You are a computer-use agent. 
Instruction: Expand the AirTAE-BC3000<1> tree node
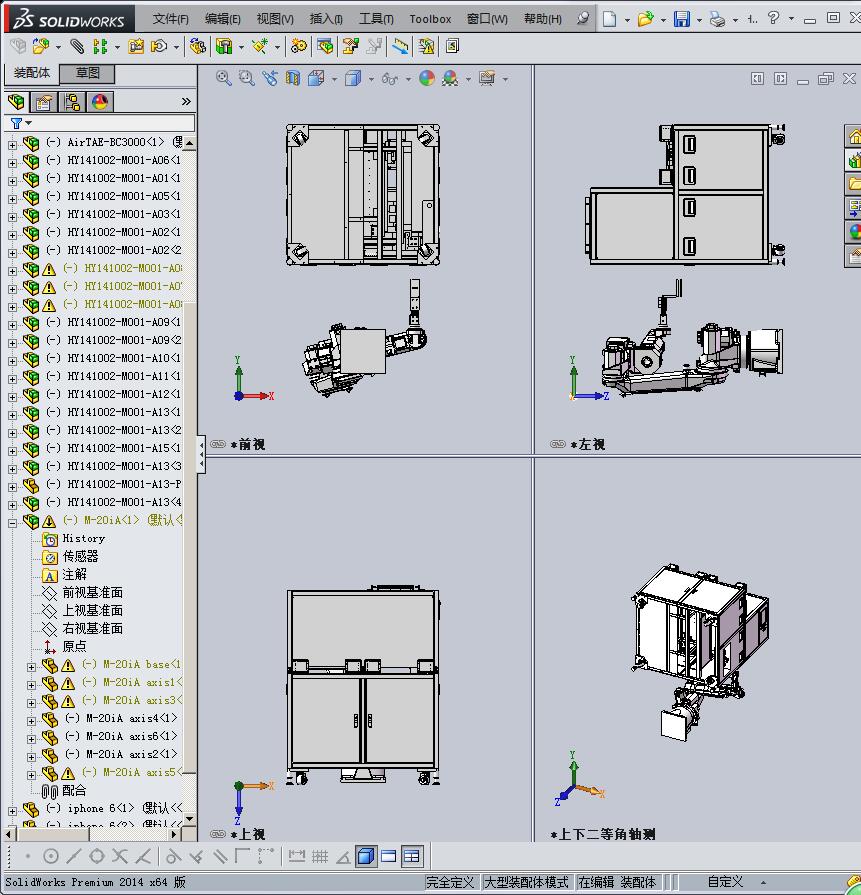[12, 143]
